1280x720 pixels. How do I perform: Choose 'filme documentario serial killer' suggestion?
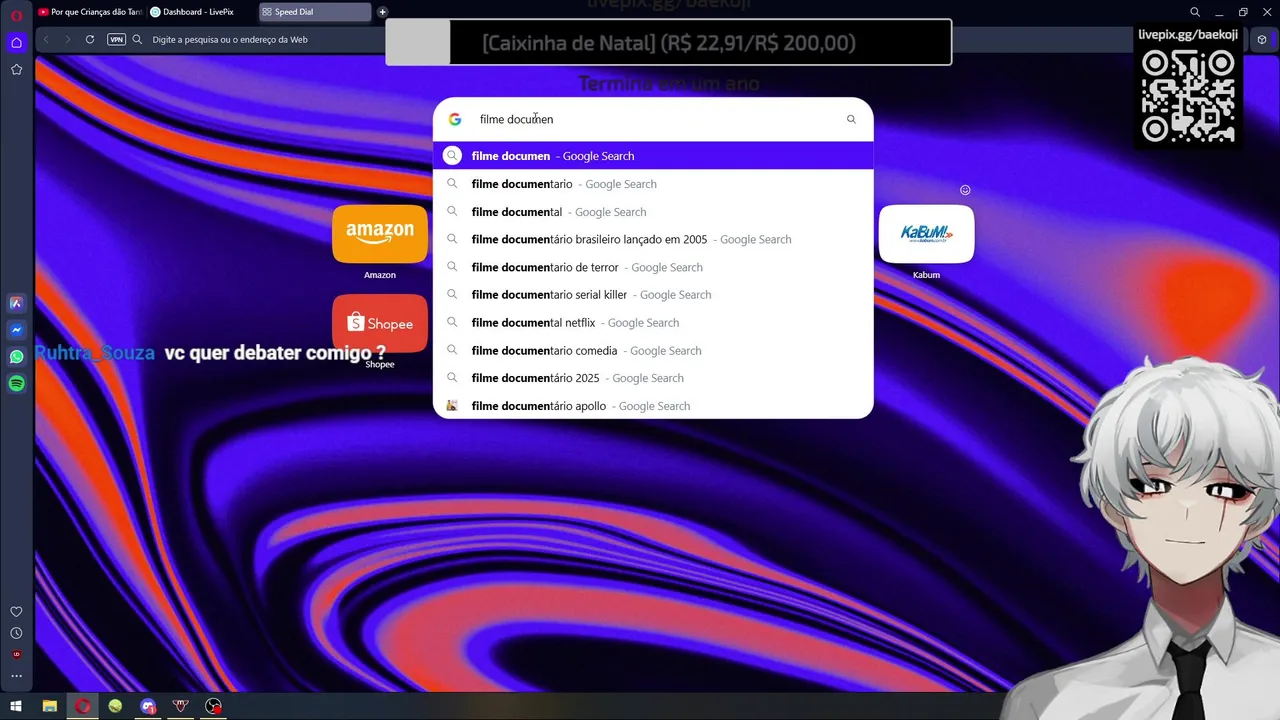[653, 295]
